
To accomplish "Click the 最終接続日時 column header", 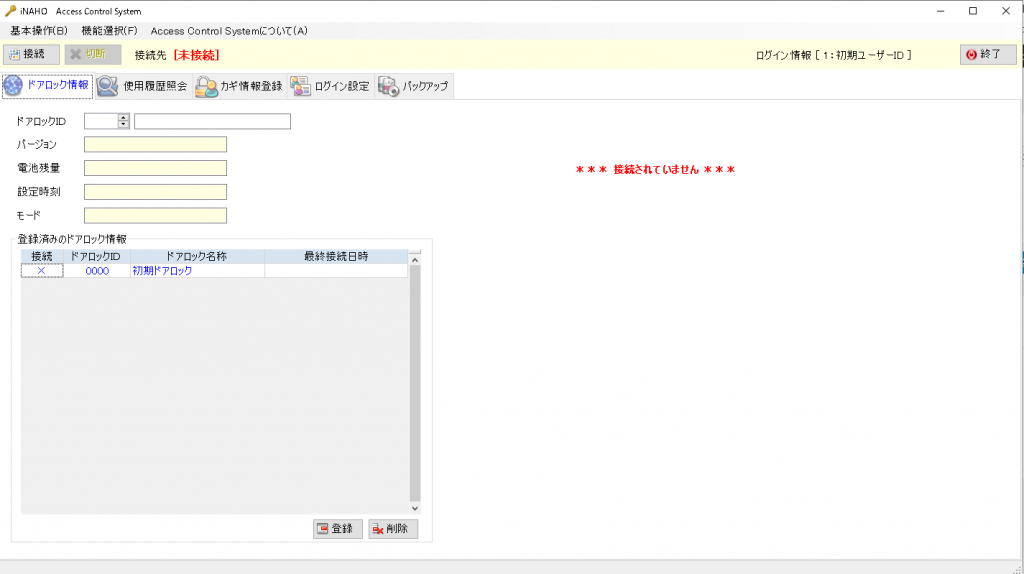I will 336,257.
